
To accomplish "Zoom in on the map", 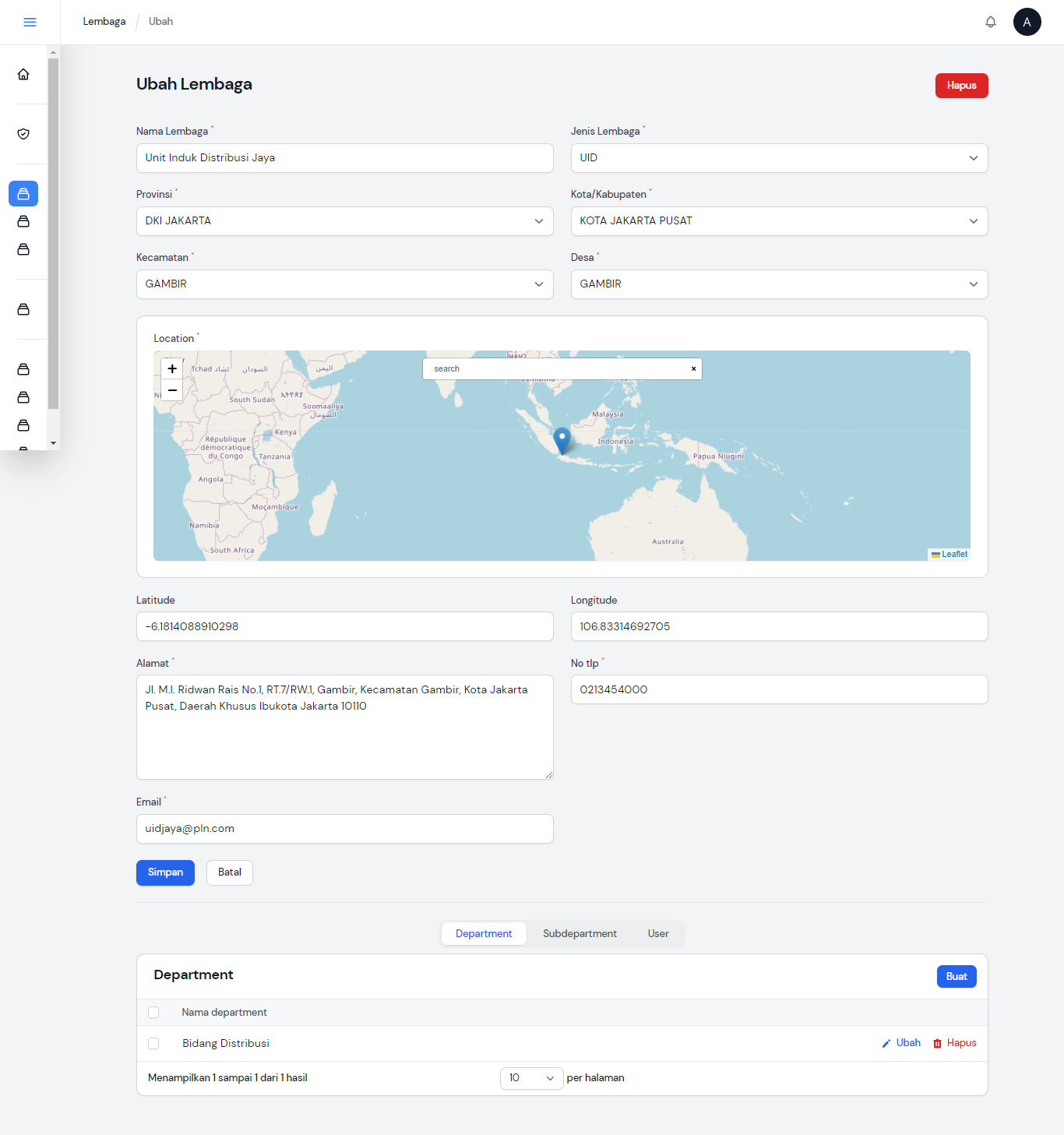I will point(172,369).
